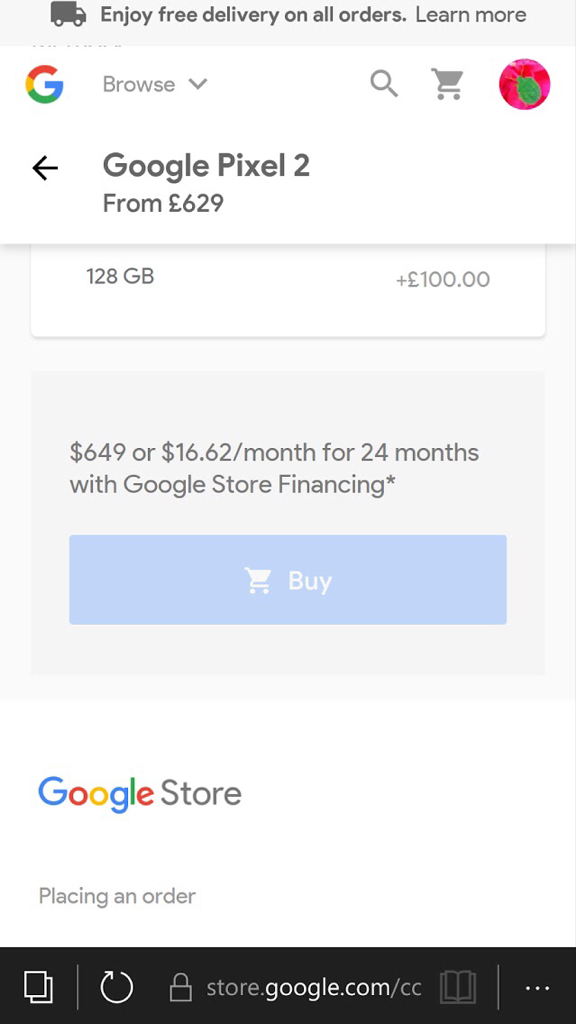The image size is (576, 1024).
Task: Open the shopping cart icon
Action: pos(447,84)
